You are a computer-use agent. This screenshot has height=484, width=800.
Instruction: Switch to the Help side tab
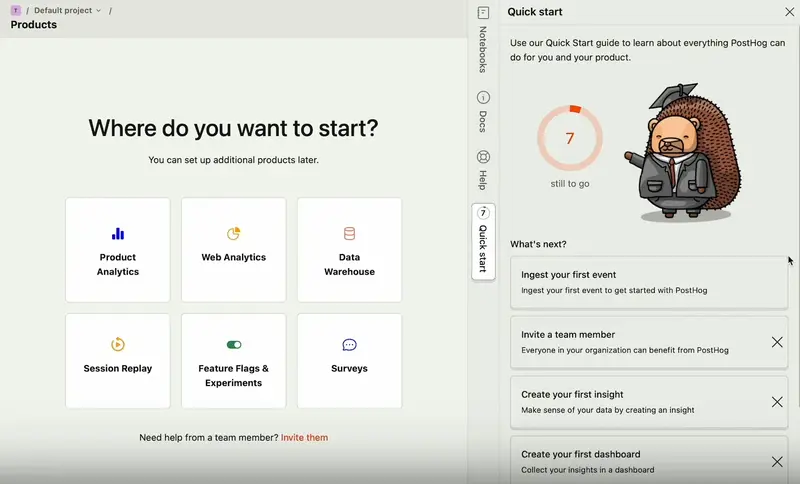(x=483, y=170)
